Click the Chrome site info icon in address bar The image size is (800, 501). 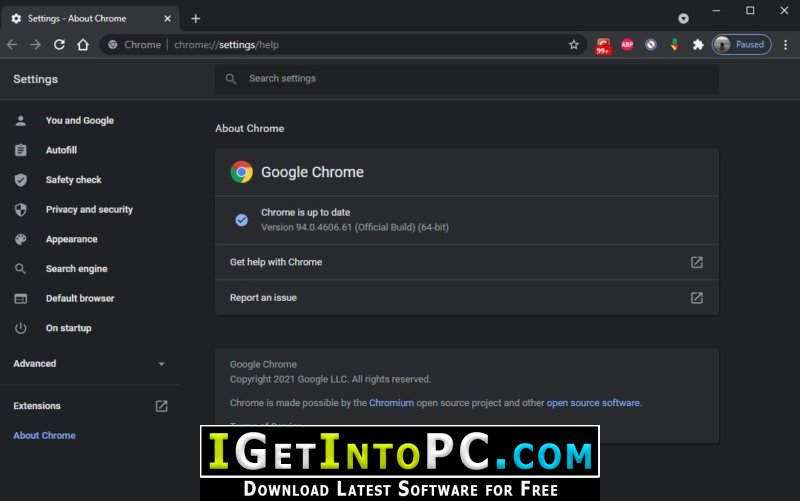(113, 45)
